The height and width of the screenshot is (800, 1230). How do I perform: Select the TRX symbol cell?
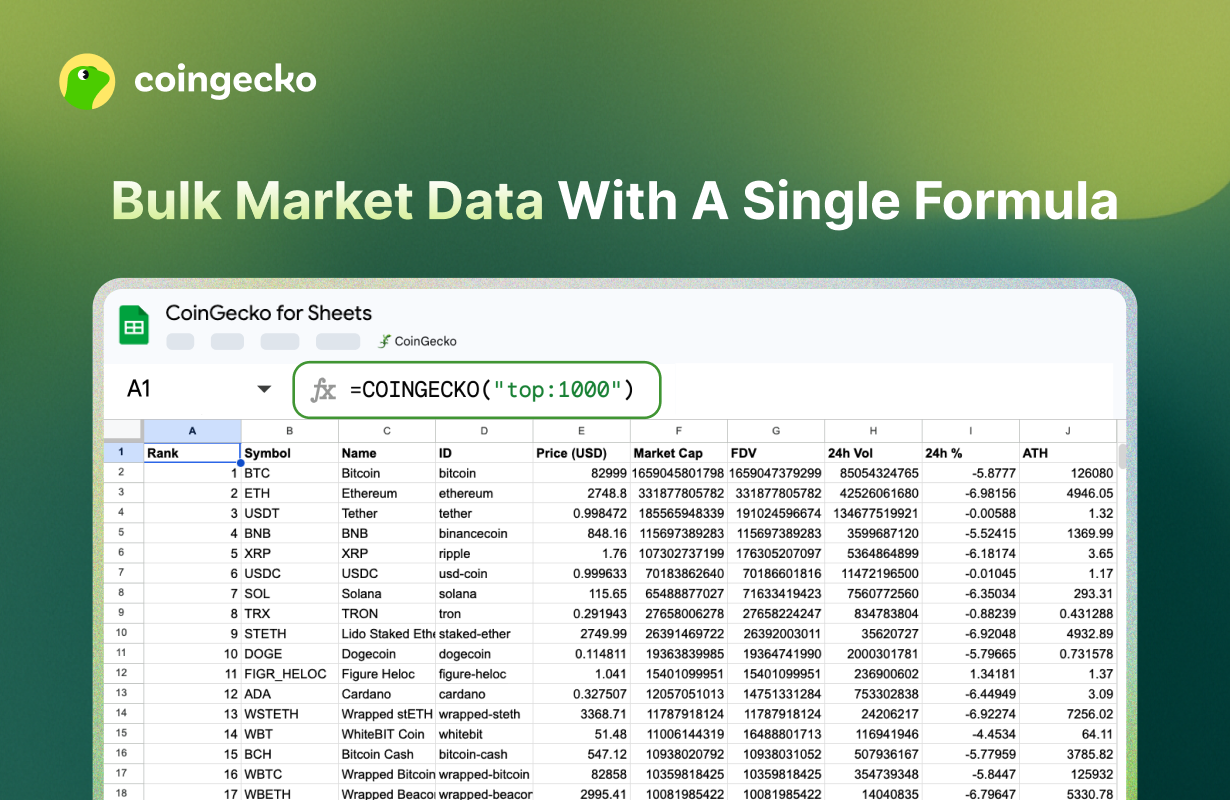[x=290, y=613]
